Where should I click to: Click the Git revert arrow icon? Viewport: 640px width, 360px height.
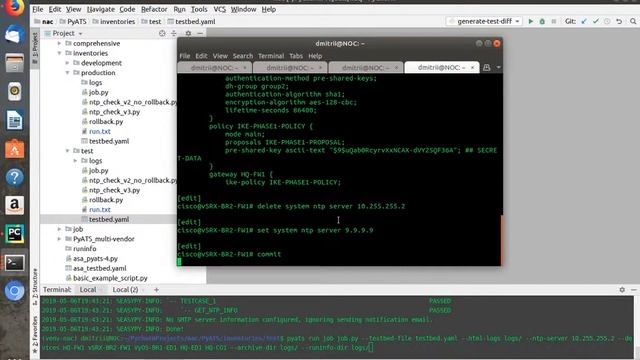point(619,21)
